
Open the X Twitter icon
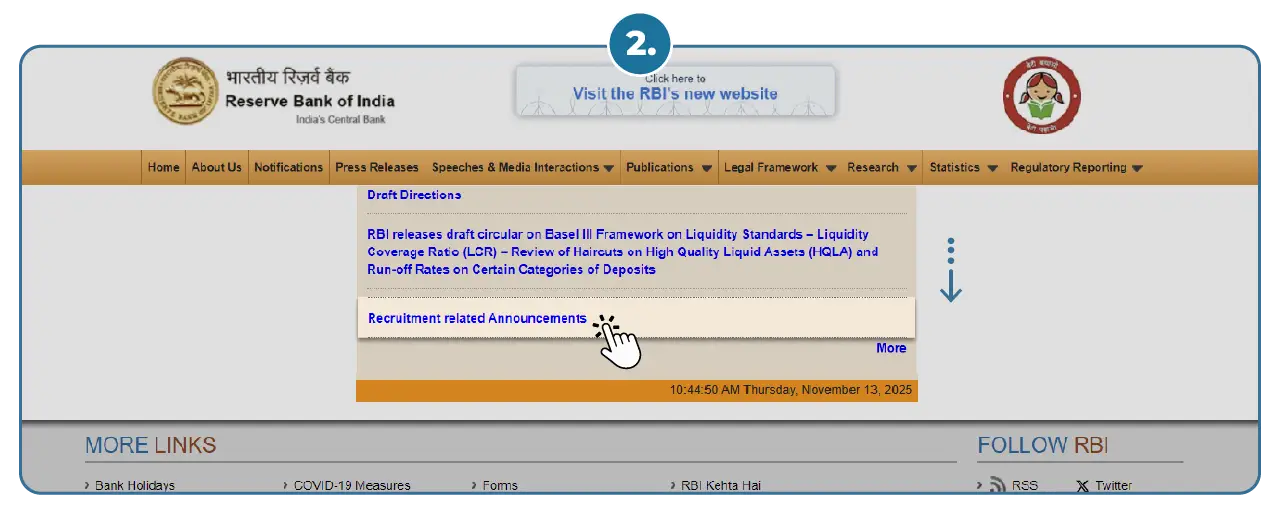coord(1082,486)
